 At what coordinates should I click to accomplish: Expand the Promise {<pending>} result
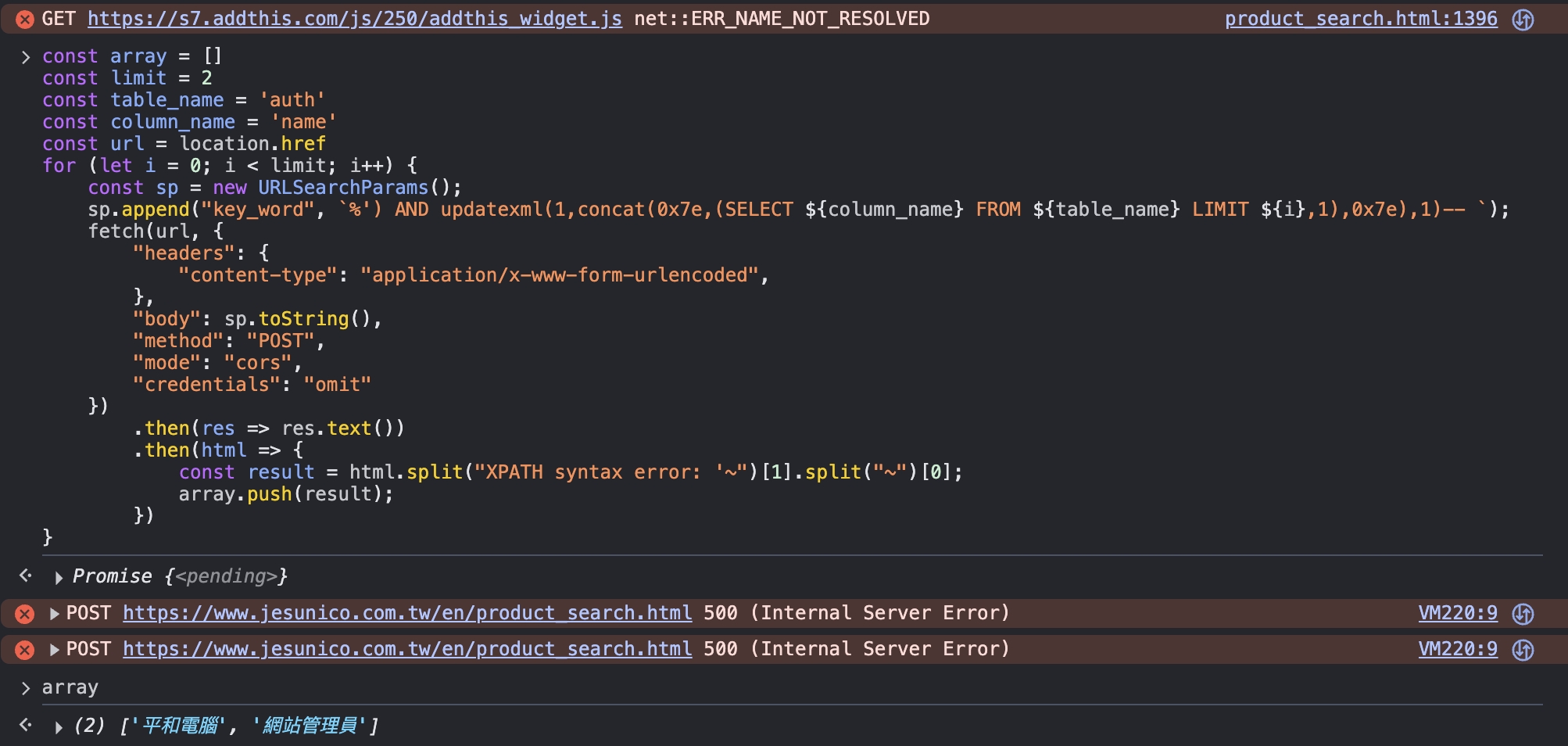pyautogui.click(x=59, y=578)
